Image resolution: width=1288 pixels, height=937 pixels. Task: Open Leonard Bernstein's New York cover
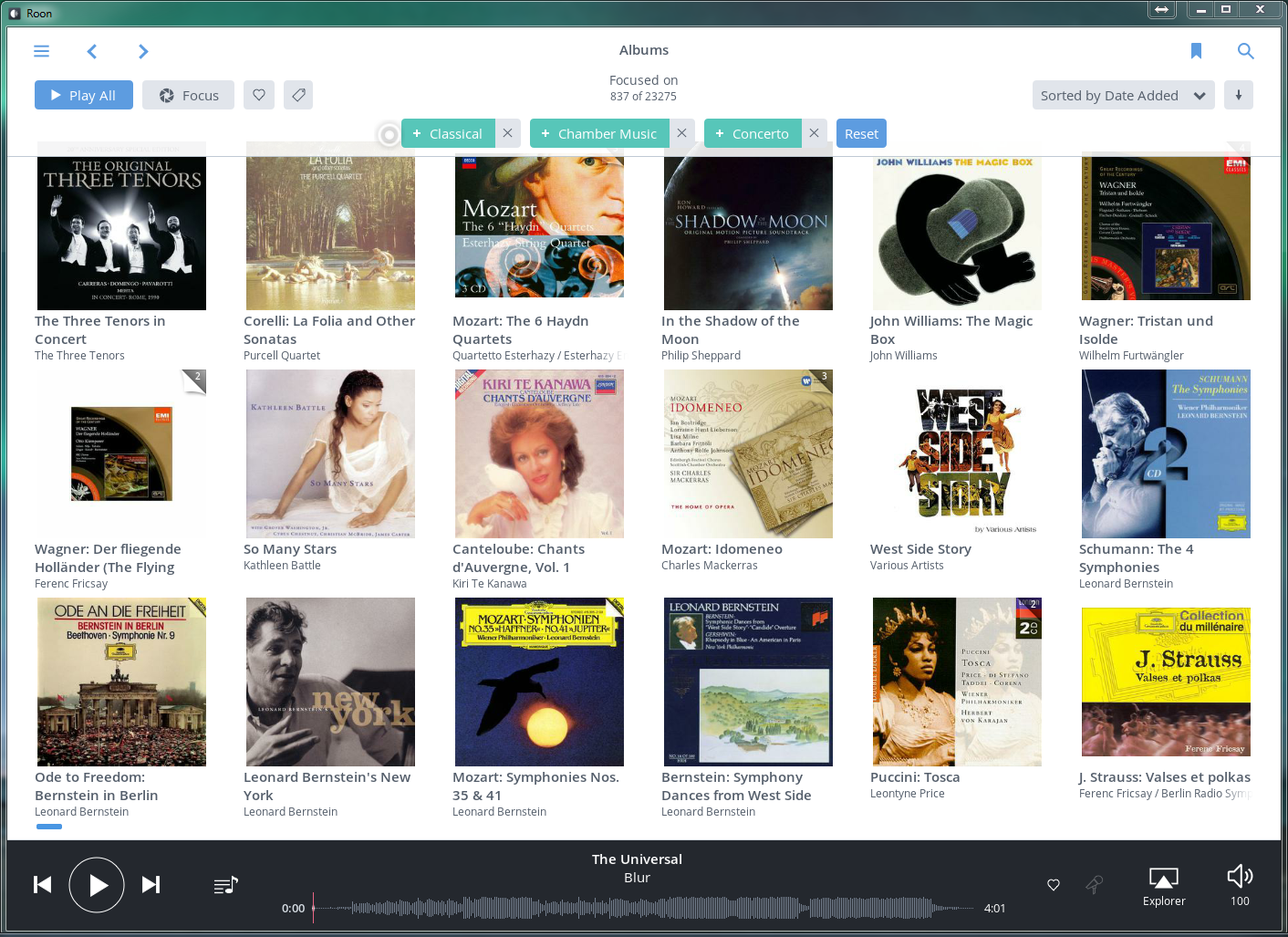[x=330, y=682]
